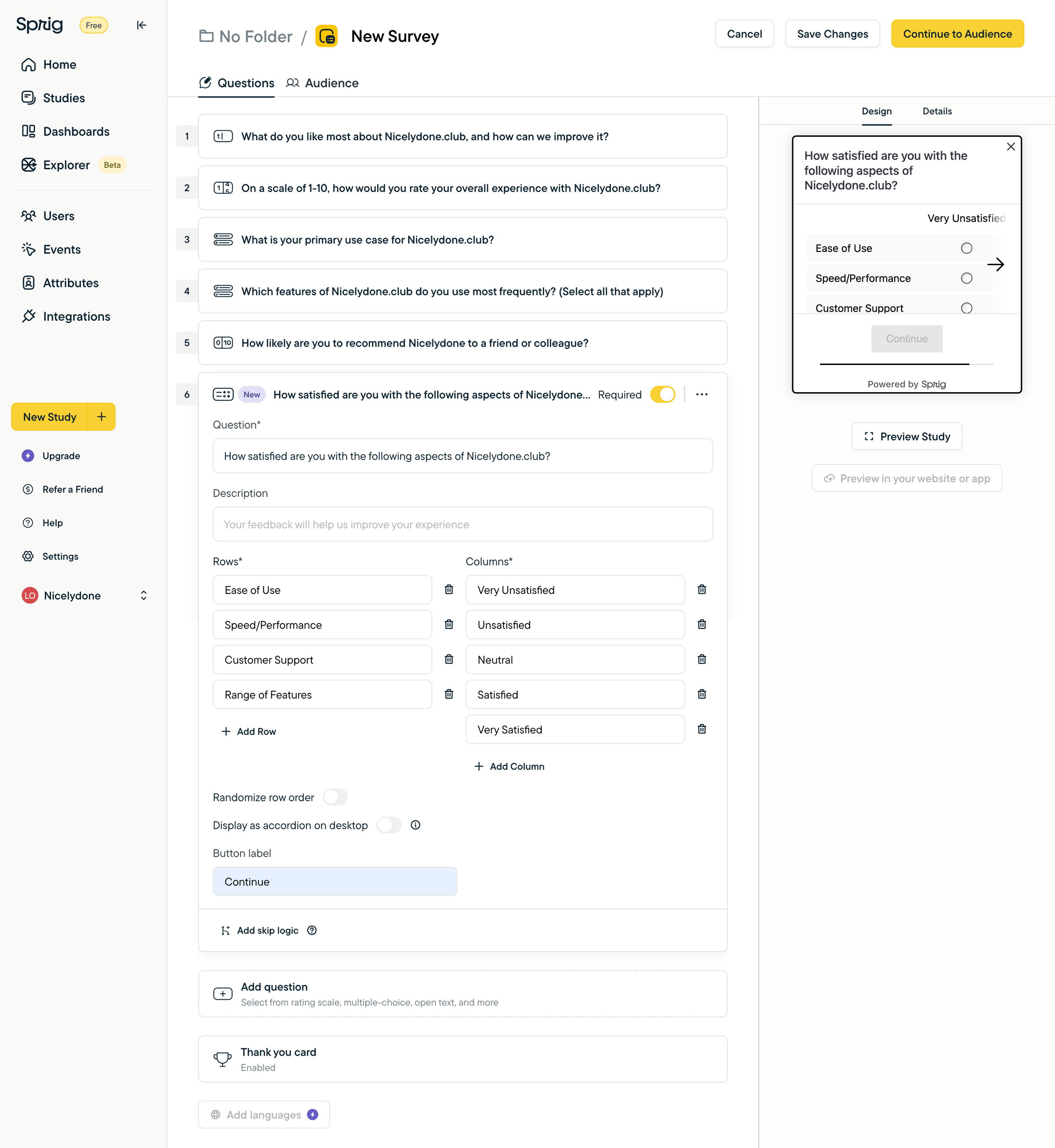Open the Thank you card
Screen dimensions: 1055x1148
tap(462, 1058)
